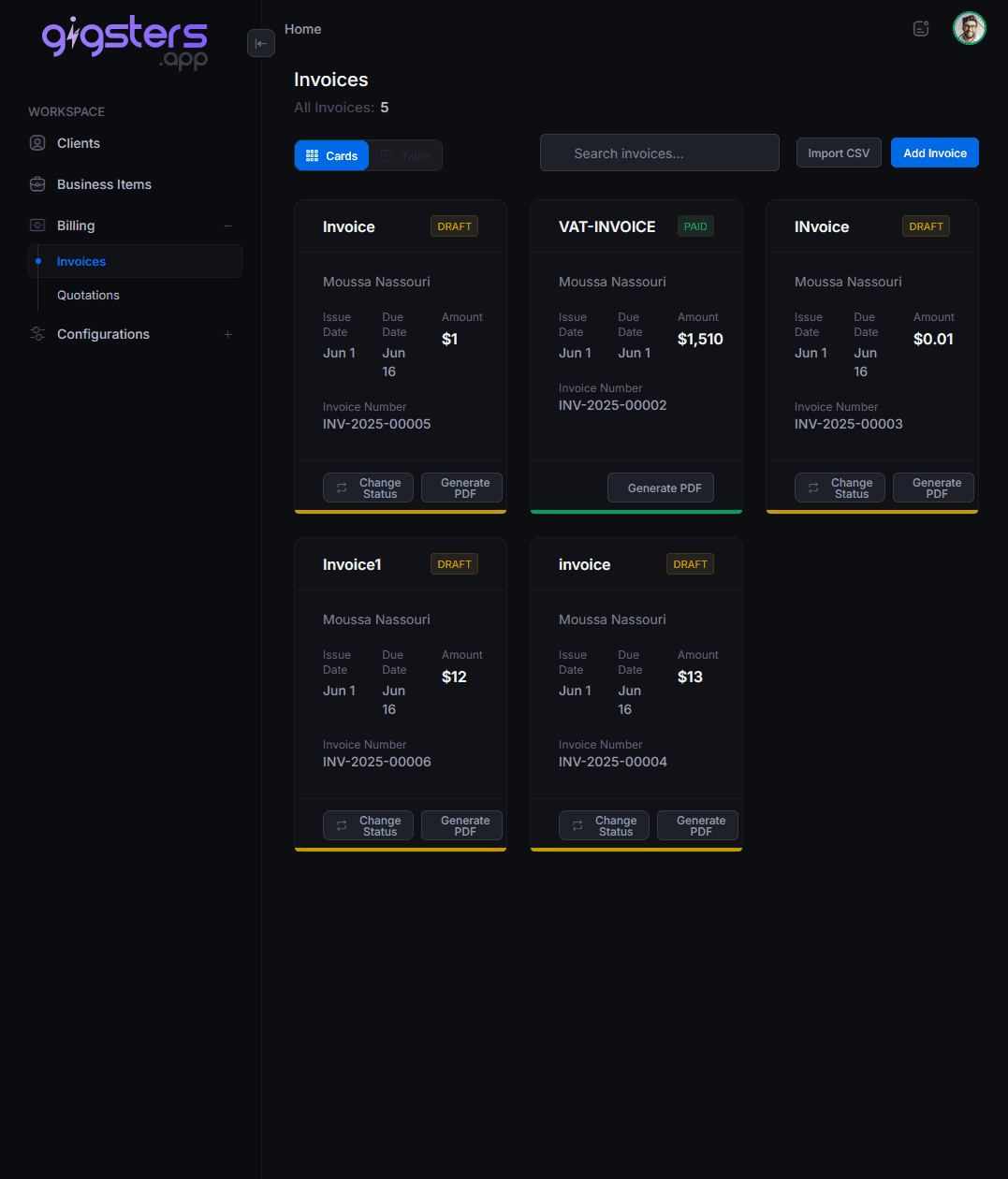This screenshot has width=1008, height=1179.
Task: Change Status of INV-2025-00003
Action: point(840,488)
